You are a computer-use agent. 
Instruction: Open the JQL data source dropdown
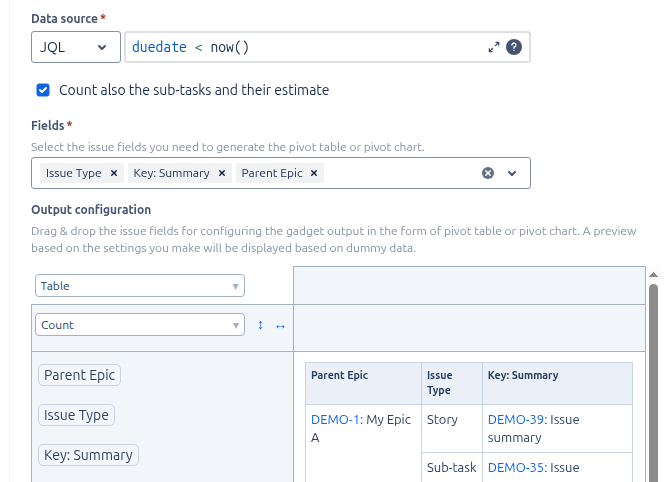pos(74,47)
